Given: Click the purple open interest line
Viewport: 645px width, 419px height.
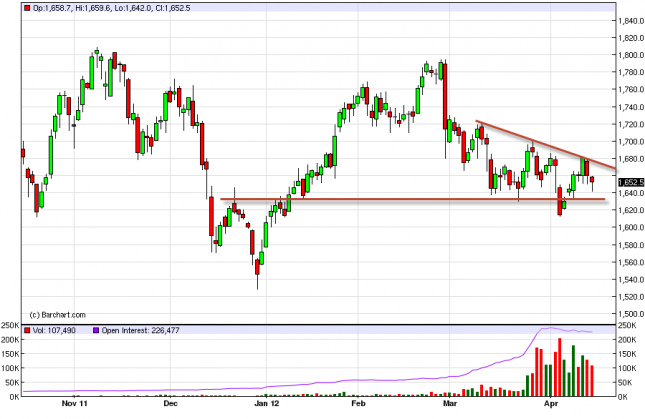Looking at the screenshot, I should click(x=307, y=383).
